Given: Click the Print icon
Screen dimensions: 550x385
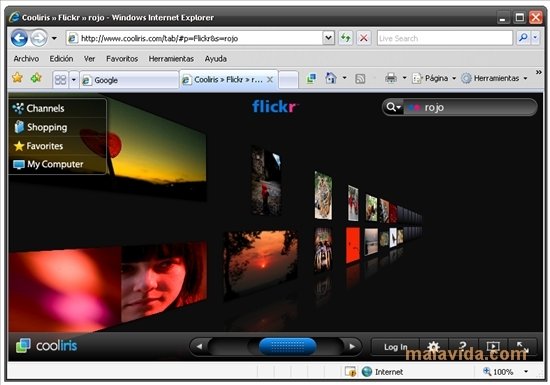Looking at the screenshot, I should (391, 78).
